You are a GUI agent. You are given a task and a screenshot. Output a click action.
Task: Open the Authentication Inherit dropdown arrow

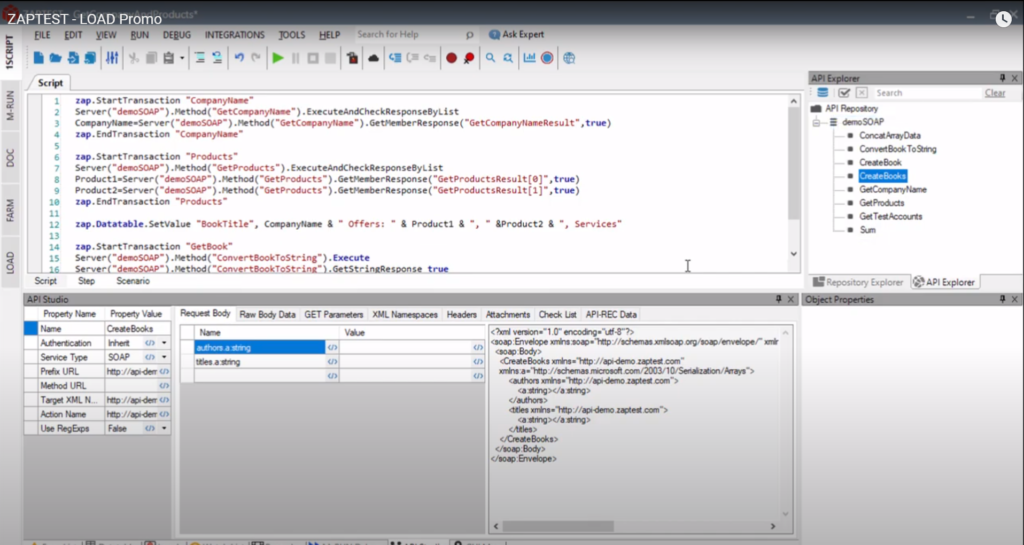point(164,343)
